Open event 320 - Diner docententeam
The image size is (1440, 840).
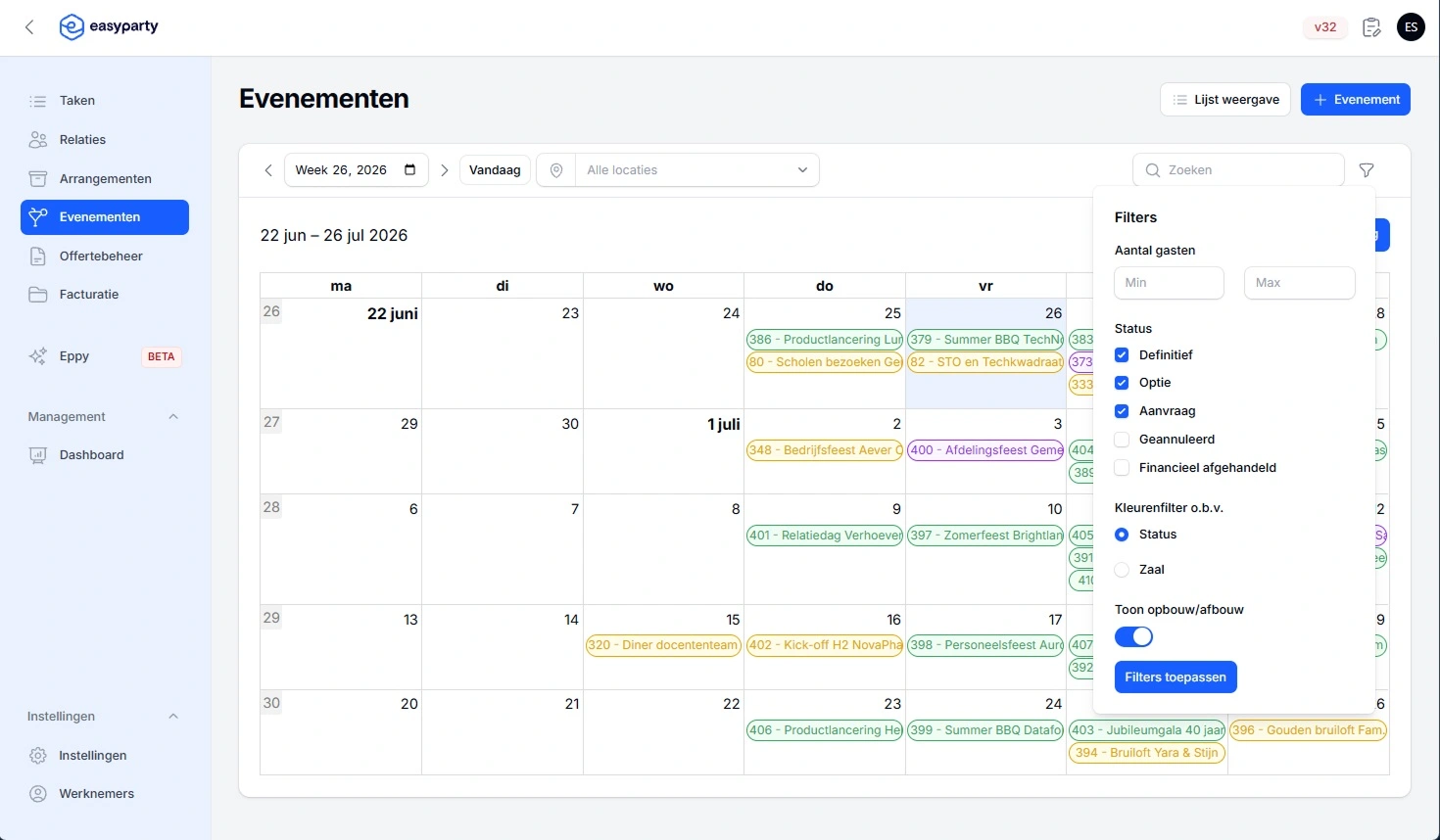tap(663, 645)
